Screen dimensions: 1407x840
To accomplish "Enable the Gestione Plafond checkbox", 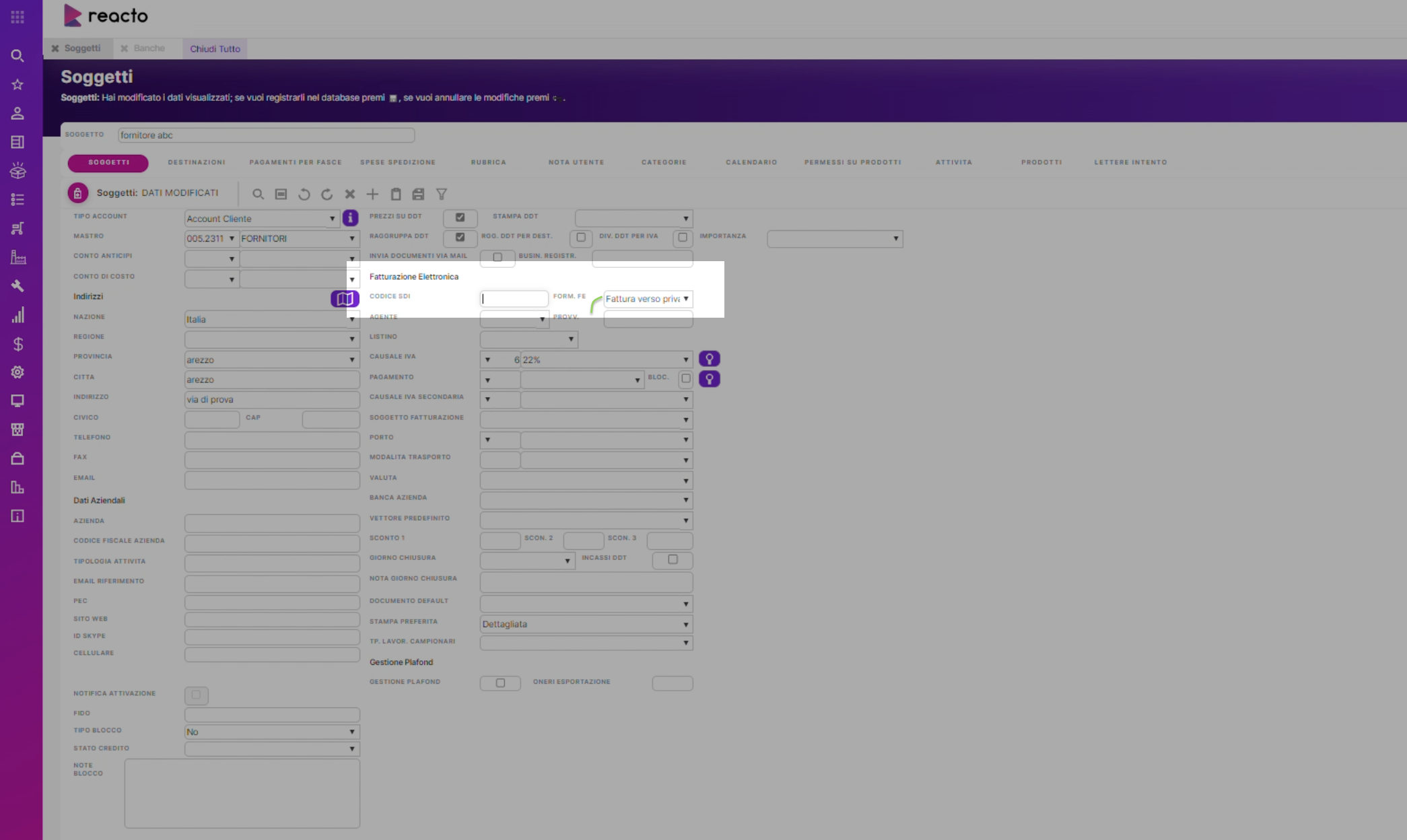I will point(500,682).
